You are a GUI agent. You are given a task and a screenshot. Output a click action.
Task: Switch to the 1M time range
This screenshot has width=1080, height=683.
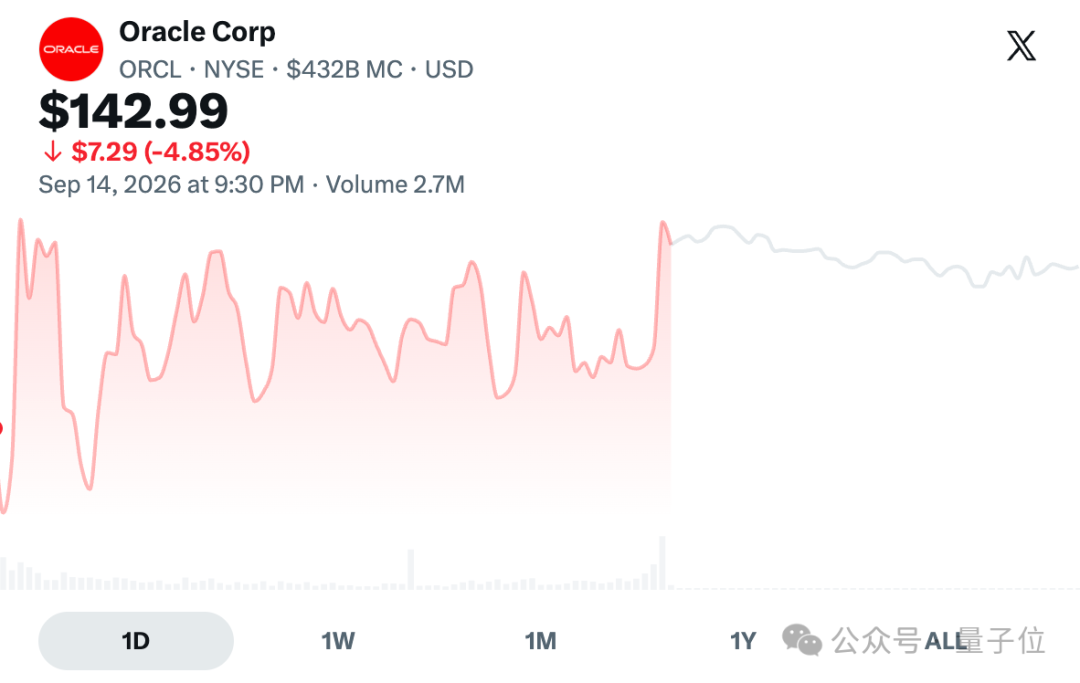tap(541, 641)
